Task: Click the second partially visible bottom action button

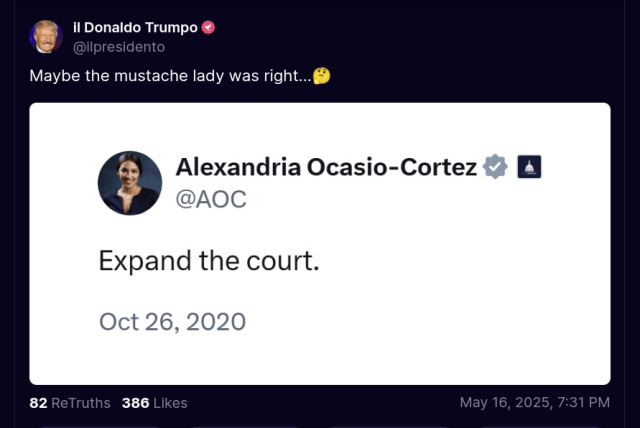Action: 245,426
